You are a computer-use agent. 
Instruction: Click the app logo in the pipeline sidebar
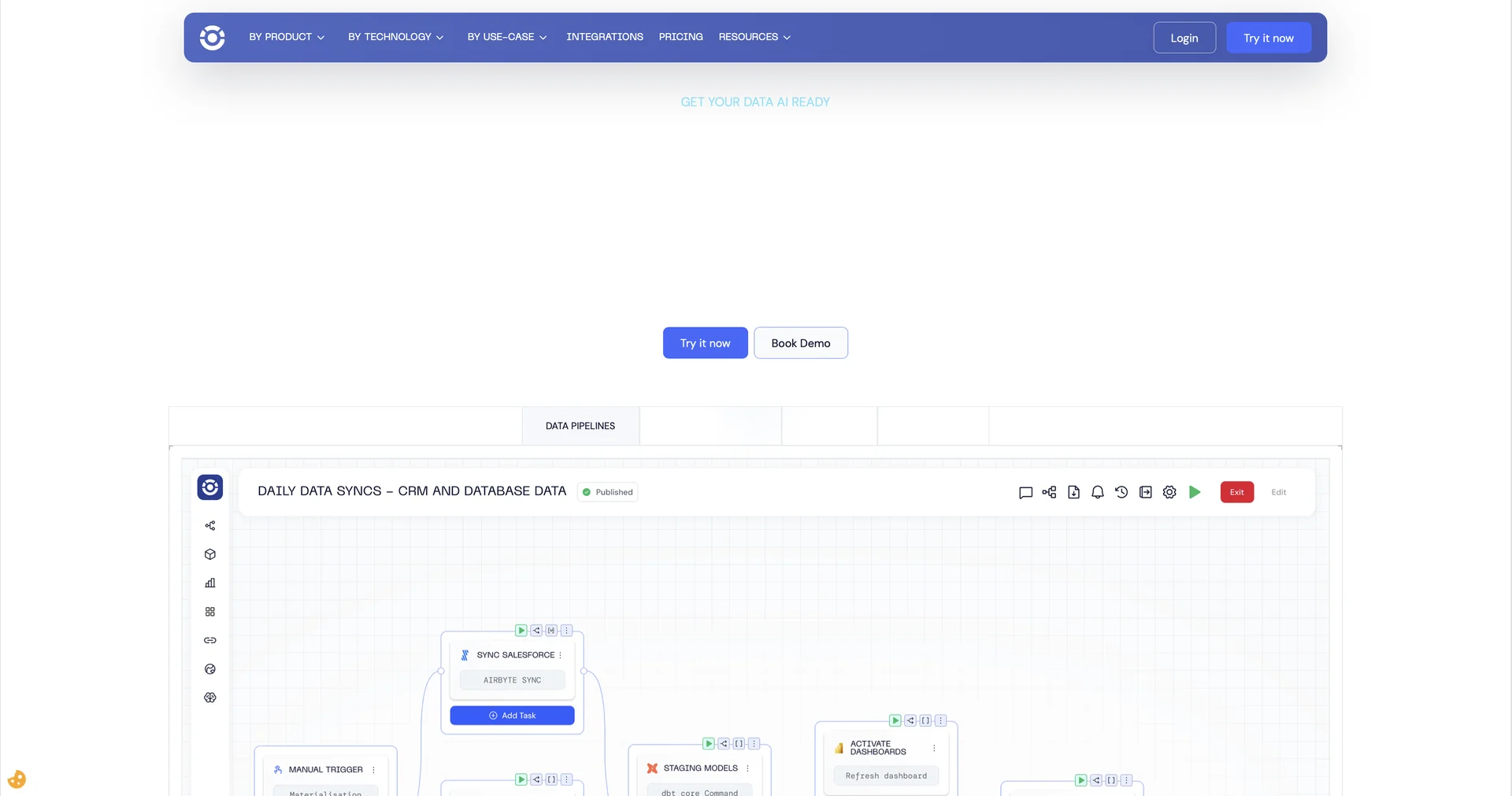(x=210, y=487)
